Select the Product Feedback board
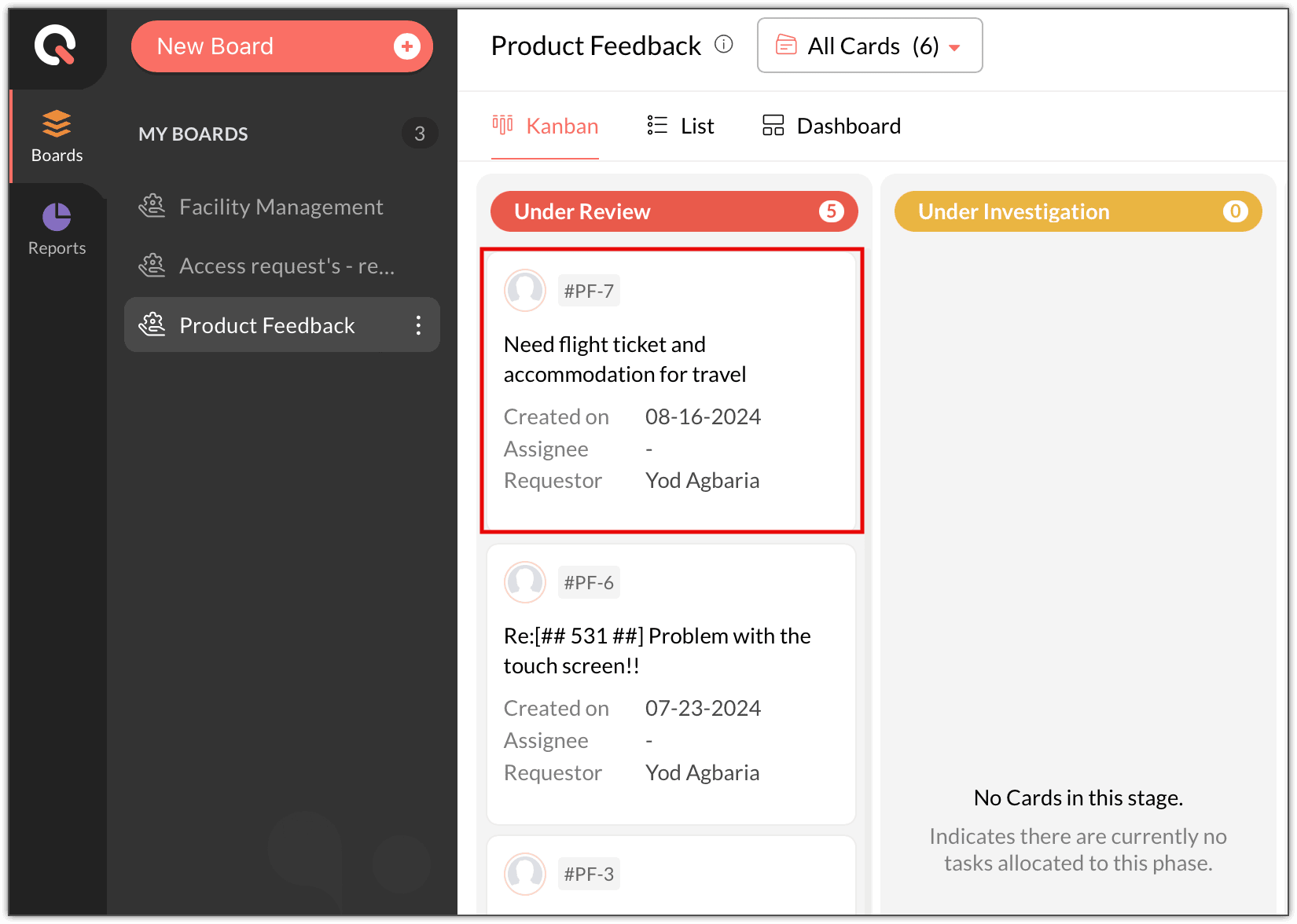This screenshot has width=1297, height=924. coord(266,325)
